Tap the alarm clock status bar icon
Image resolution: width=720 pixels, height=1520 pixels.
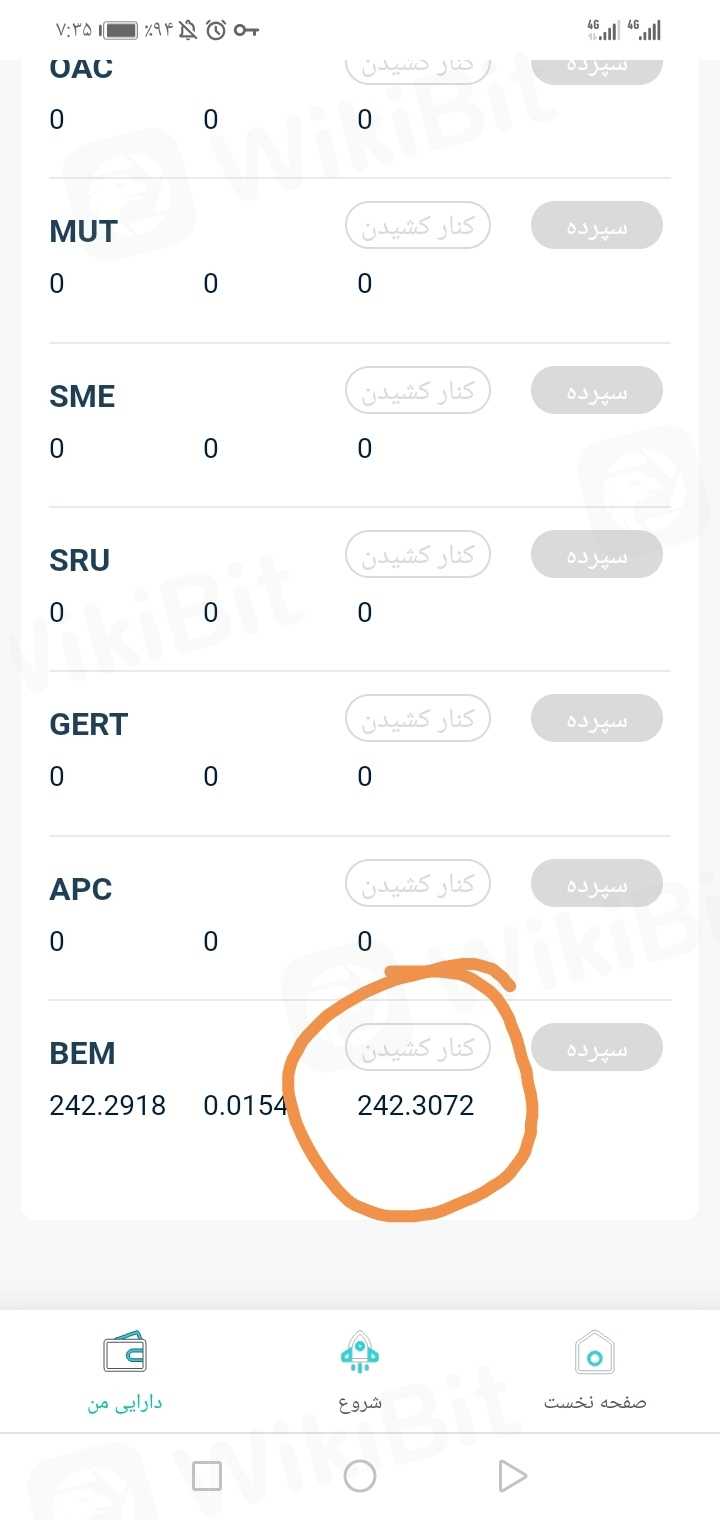pyautogui.click(x=216, y=30)
